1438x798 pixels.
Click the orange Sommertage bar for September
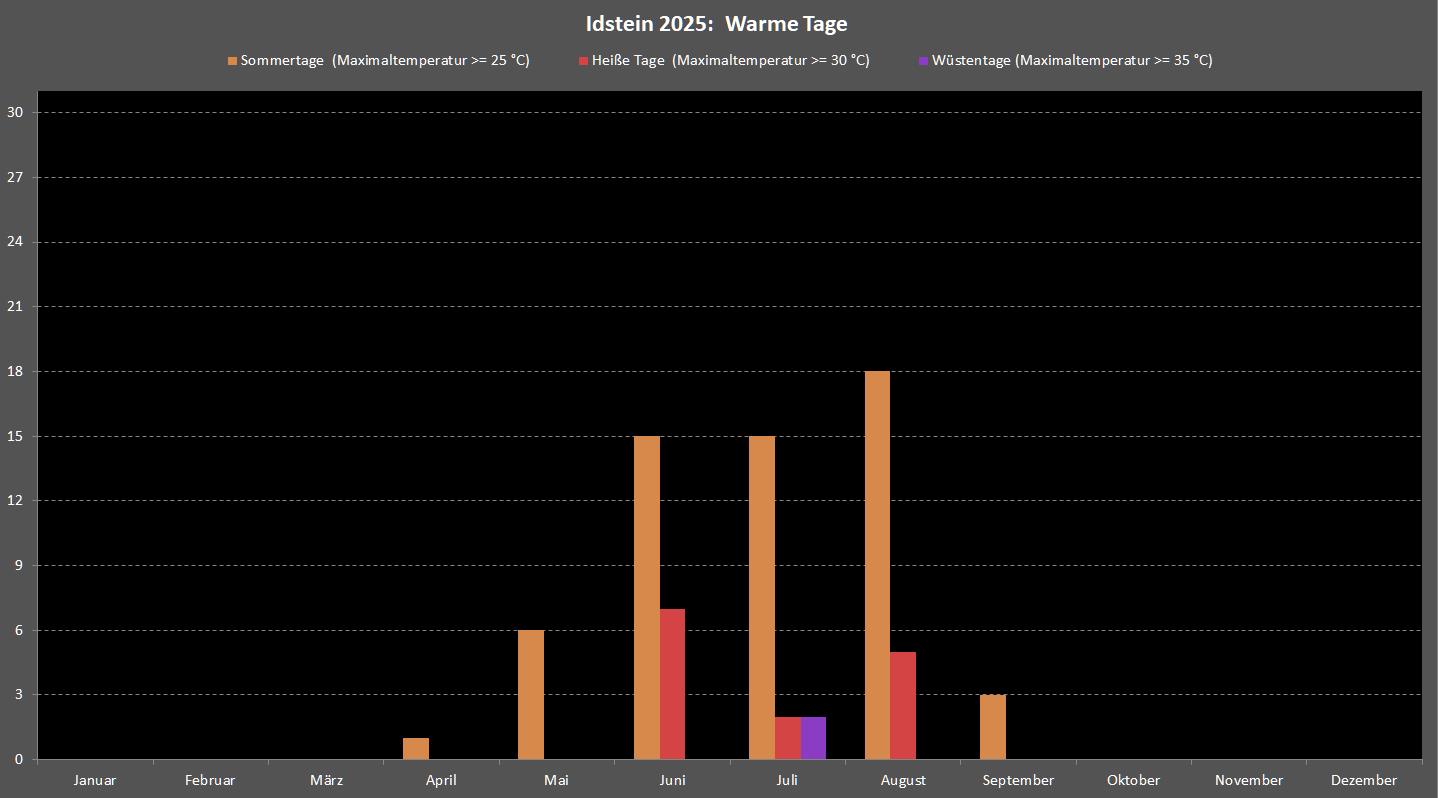tap(993, 727)
